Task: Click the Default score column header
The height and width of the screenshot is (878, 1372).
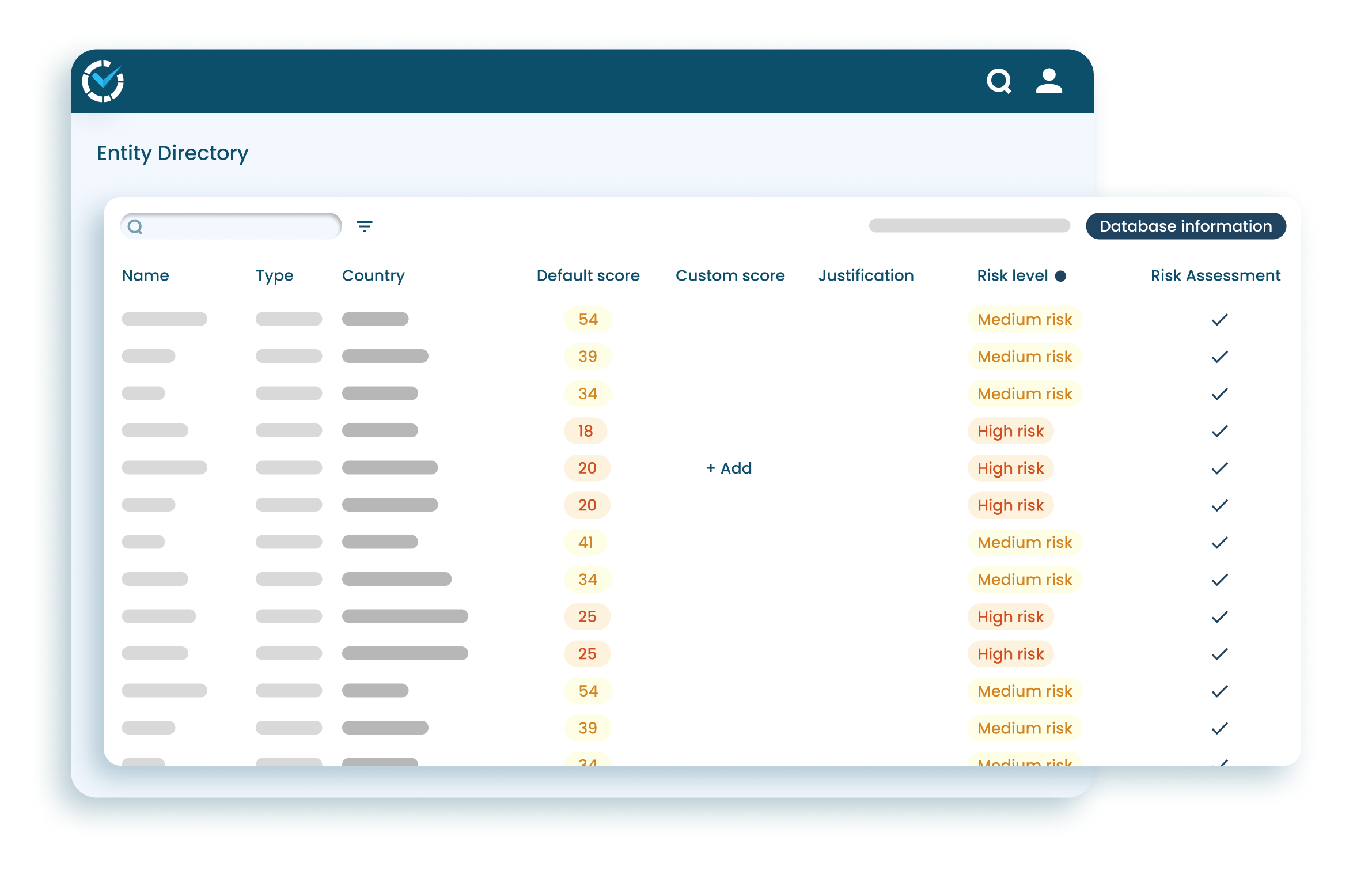Action: click(588, 276)
